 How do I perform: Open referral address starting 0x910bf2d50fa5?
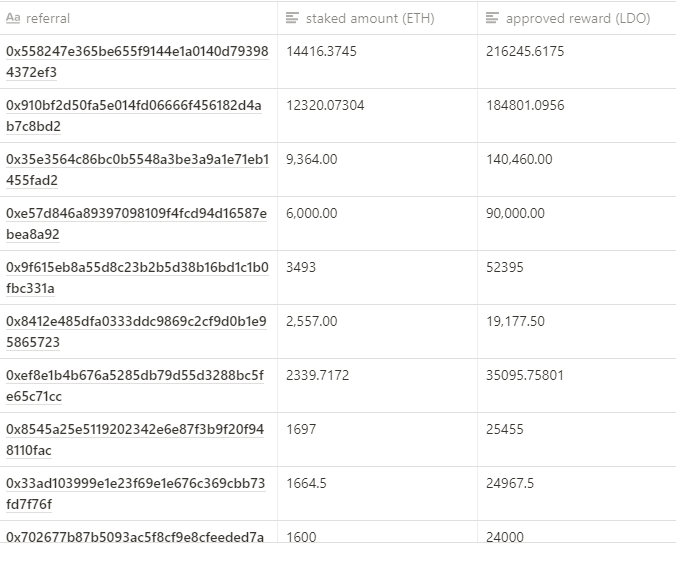pyautogui.click(x=134, y=116)
